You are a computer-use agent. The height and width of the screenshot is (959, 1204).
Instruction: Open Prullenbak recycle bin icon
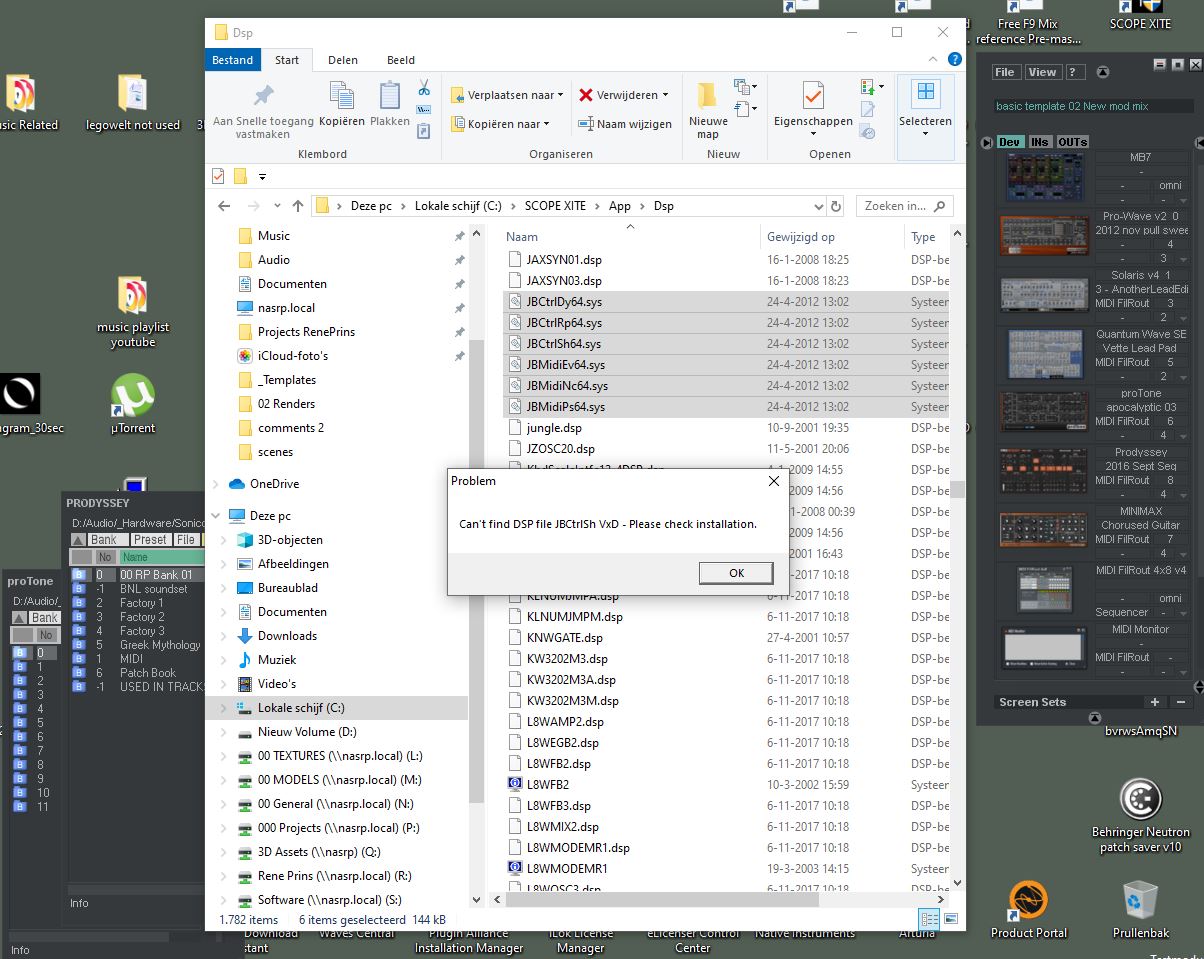click(1140, 910)
